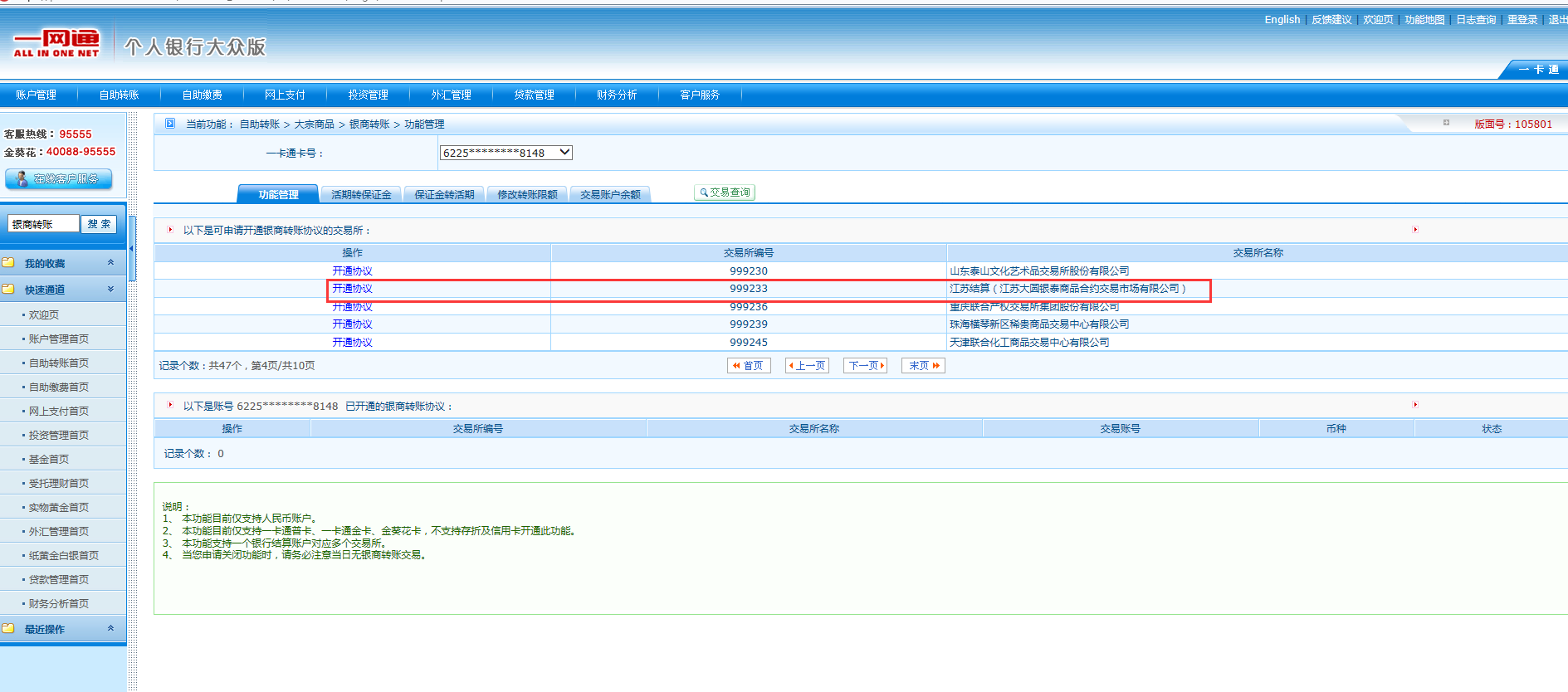Open 基金首页 in the sidebar

(49, 459)
